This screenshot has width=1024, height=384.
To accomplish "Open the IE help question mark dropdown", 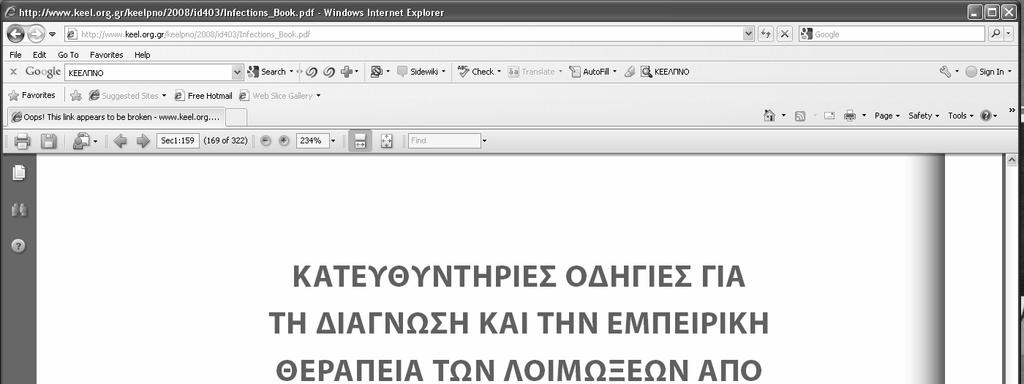I will (989, 116).
